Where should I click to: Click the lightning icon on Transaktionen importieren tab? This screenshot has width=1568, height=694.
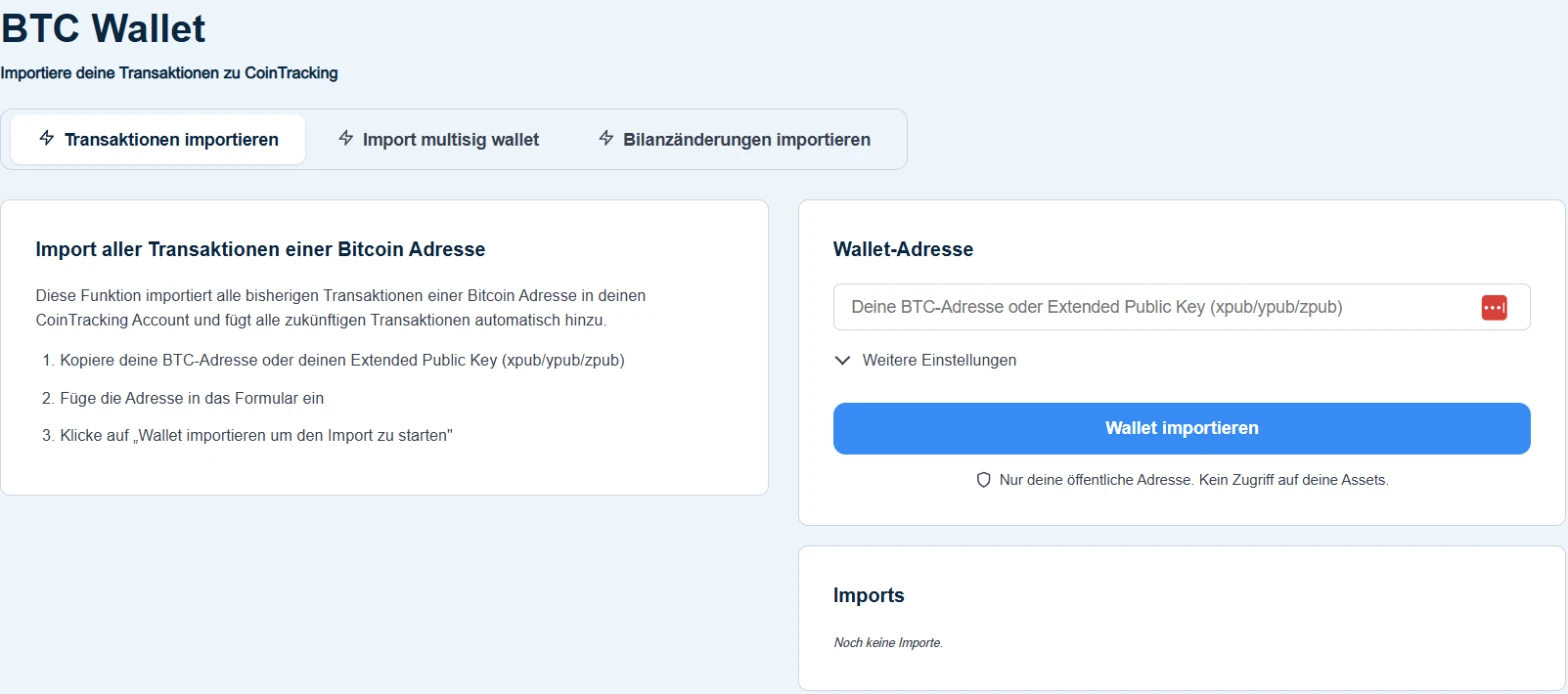tap(46, 138)
